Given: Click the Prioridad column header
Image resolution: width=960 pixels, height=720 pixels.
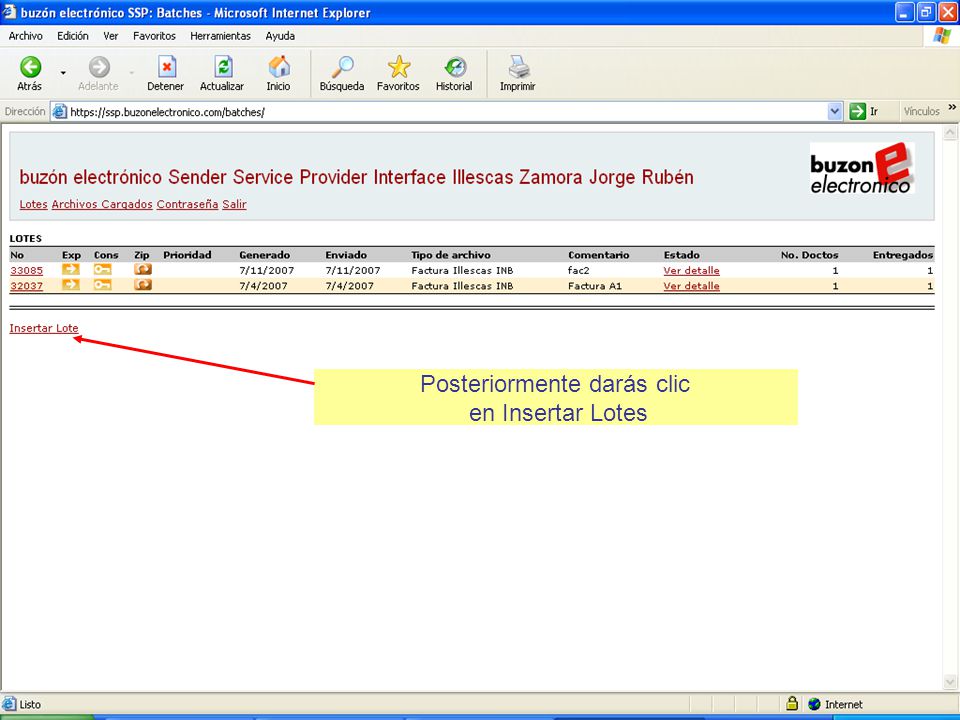Looking at the screenshot, I should pos(187,255).
